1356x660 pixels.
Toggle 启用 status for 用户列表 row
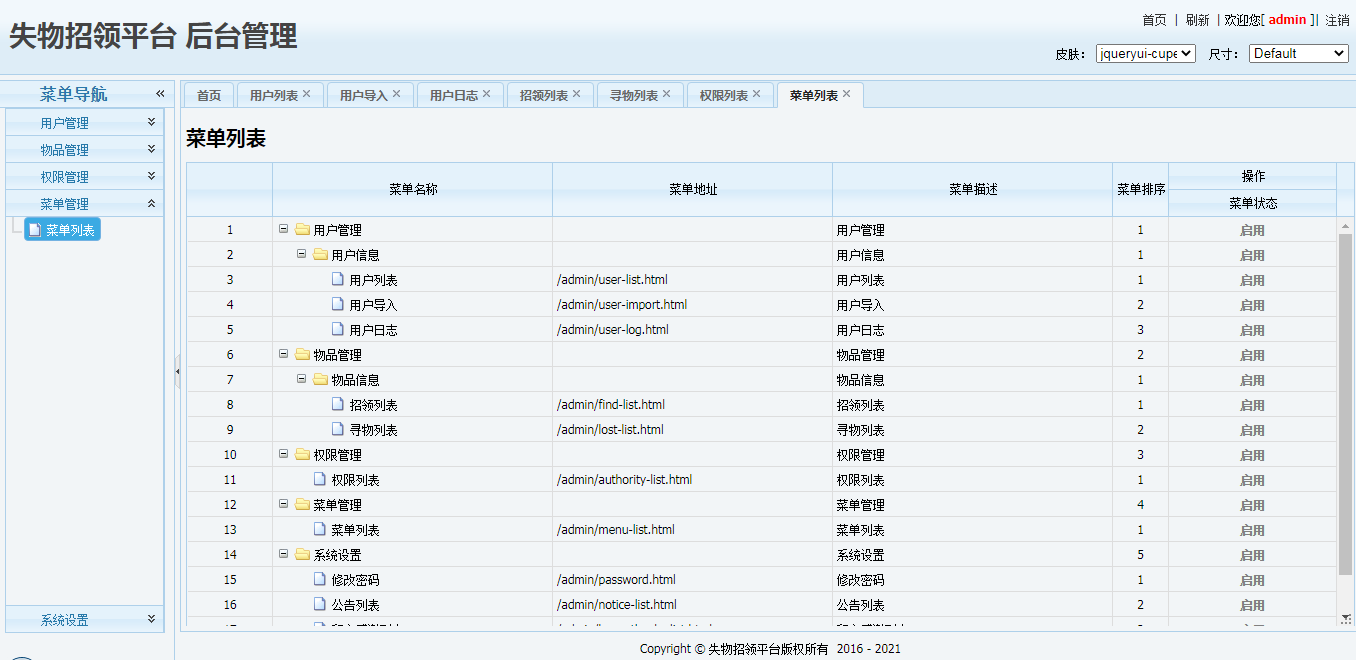[x=1252, y=280]
